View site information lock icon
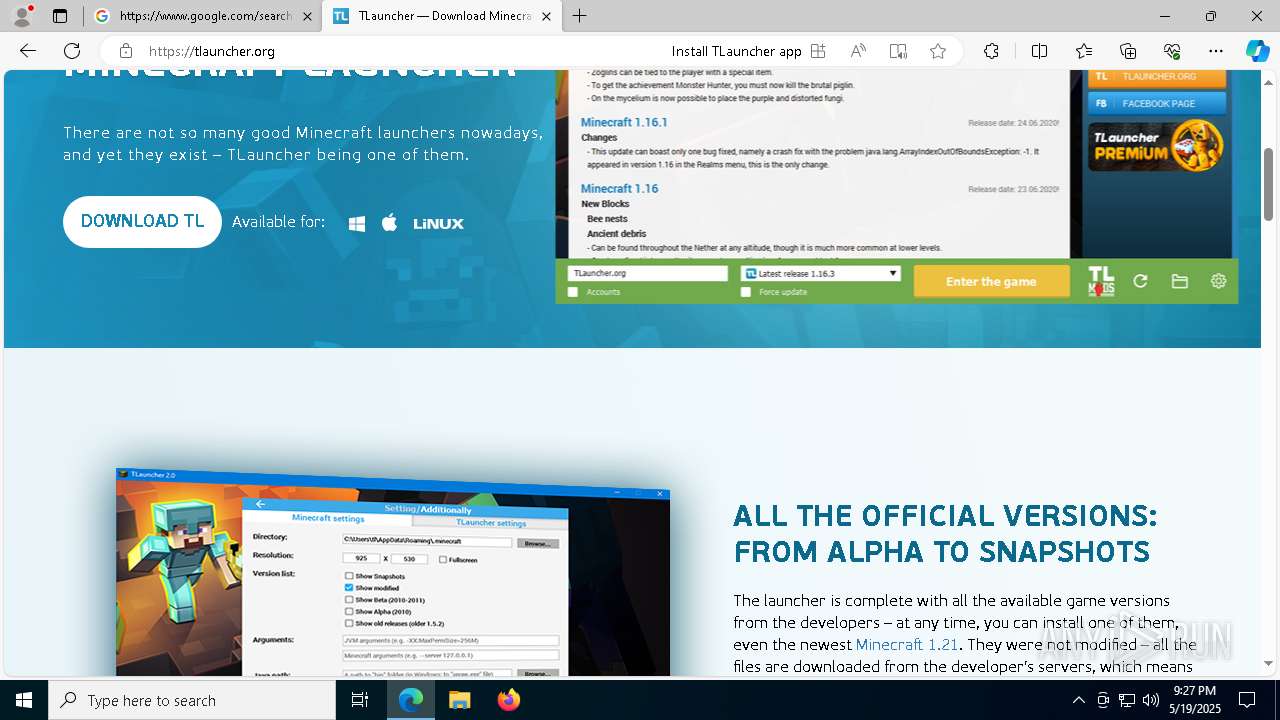 coord(126,51)
